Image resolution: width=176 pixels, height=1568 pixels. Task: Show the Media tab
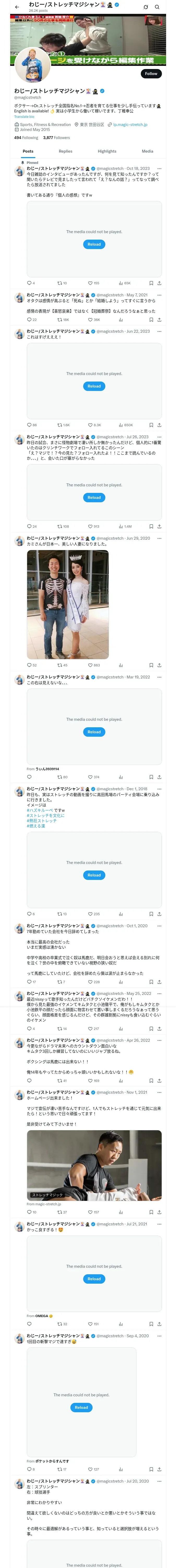coord(148,151)
